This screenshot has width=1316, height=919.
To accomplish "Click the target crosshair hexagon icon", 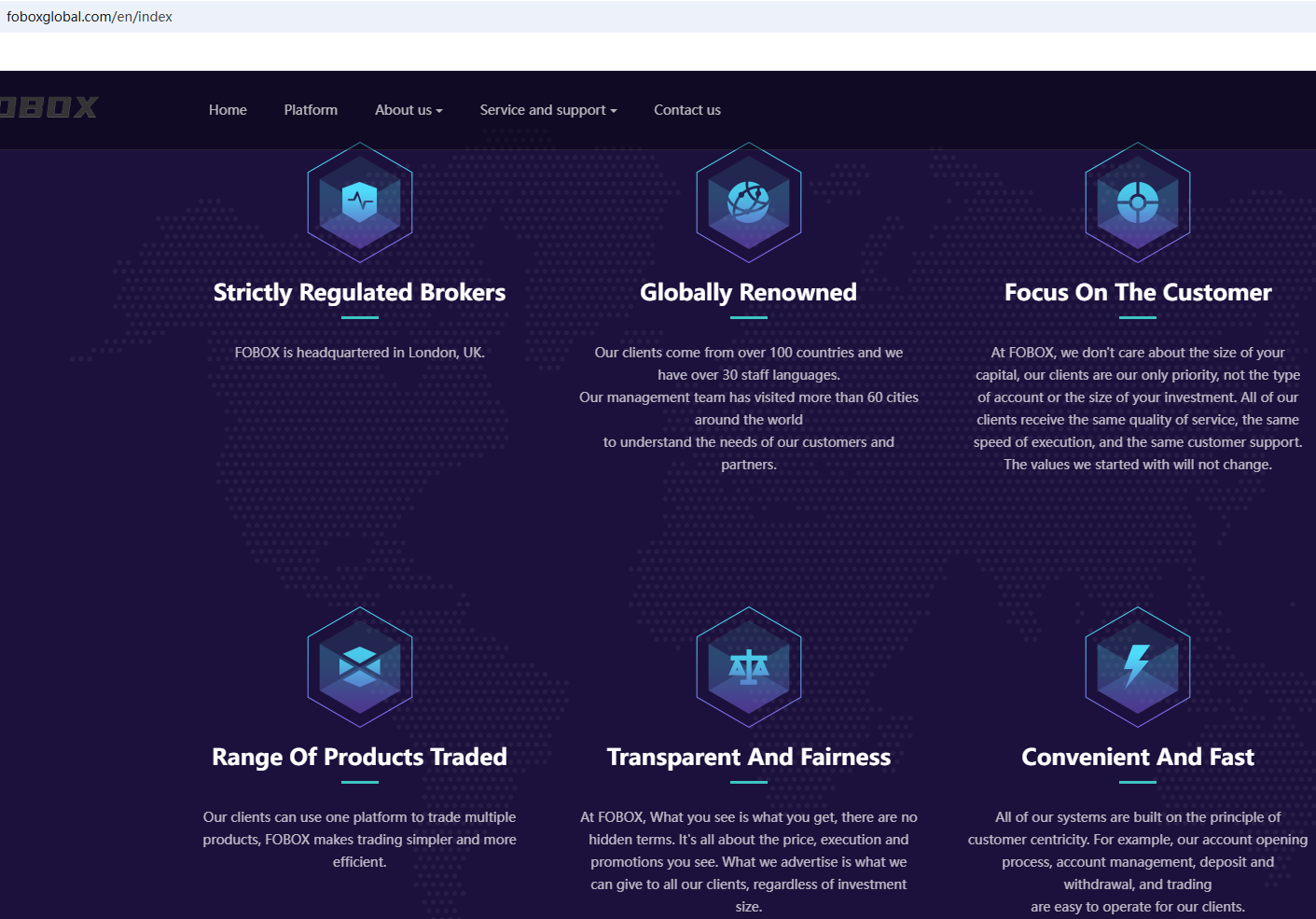I will (x=1137, y=202).
